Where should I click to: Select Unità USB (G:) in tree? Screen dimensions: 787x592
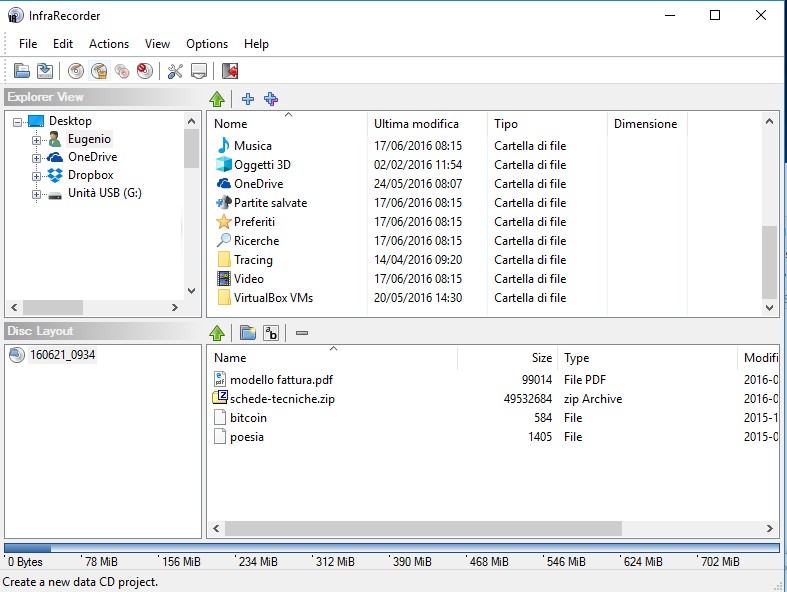pyautogui.click(x=104, y=193)
